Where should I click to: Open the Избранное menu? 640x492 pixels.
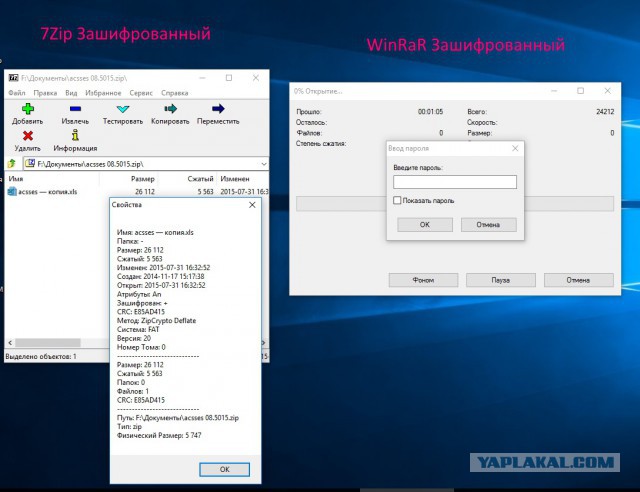tap(103, 93)
